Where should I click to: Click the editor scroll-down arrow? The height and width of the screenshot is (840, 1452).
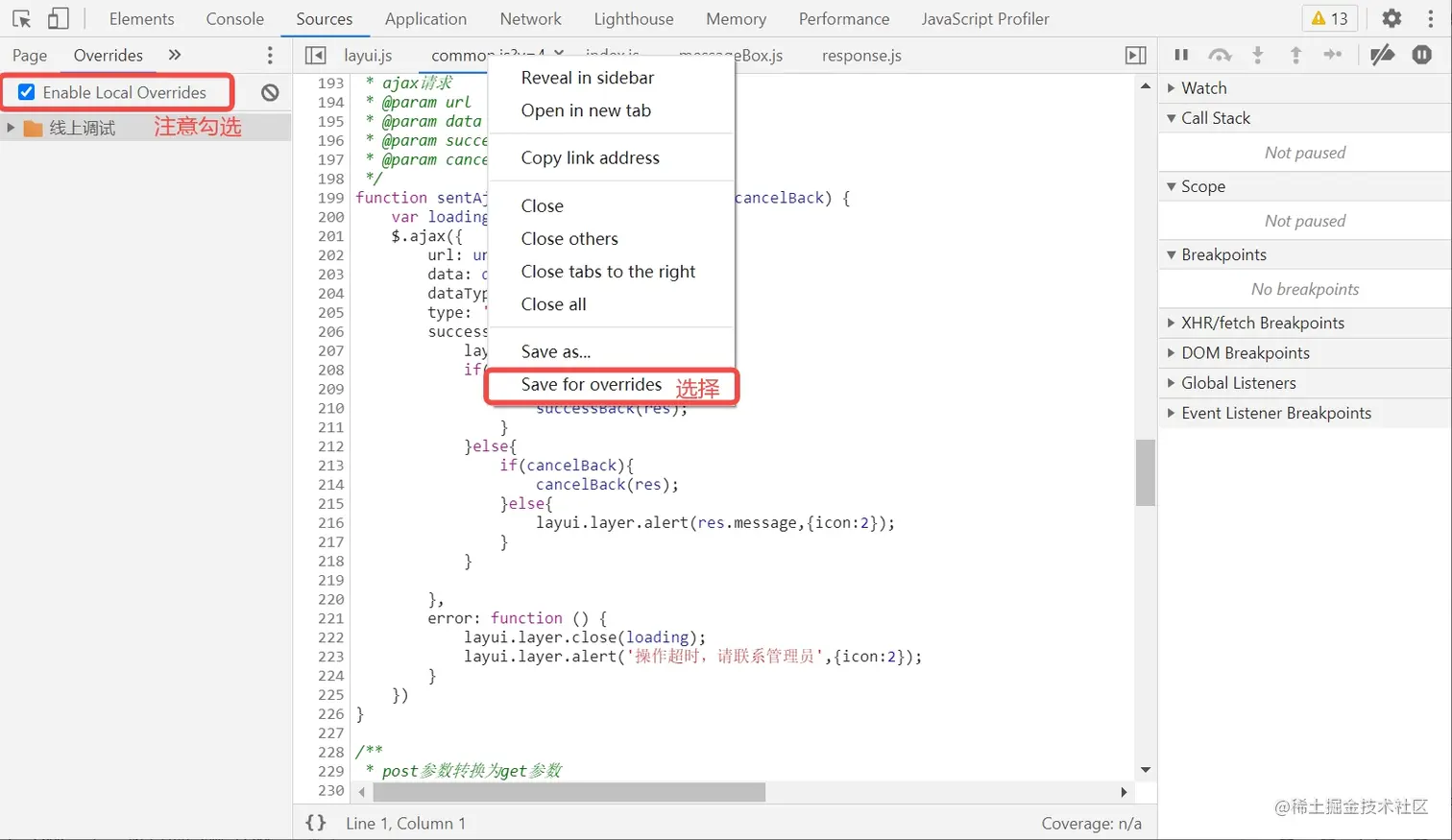click(1145, 770)
